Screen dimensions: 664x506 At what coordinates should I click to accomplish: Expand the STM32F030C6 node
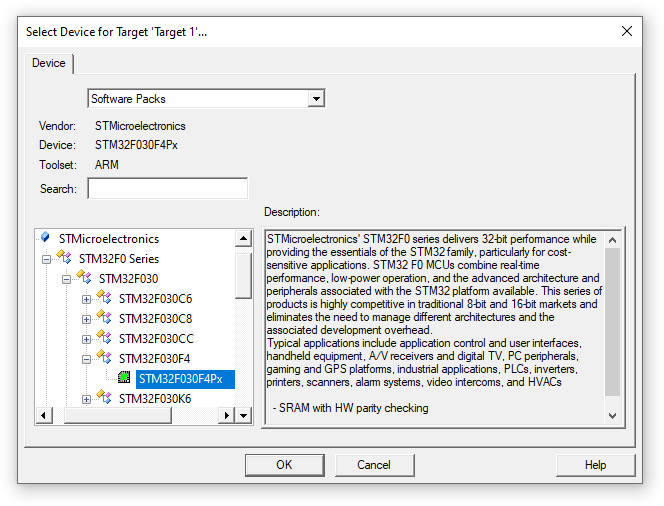(86, 299)
